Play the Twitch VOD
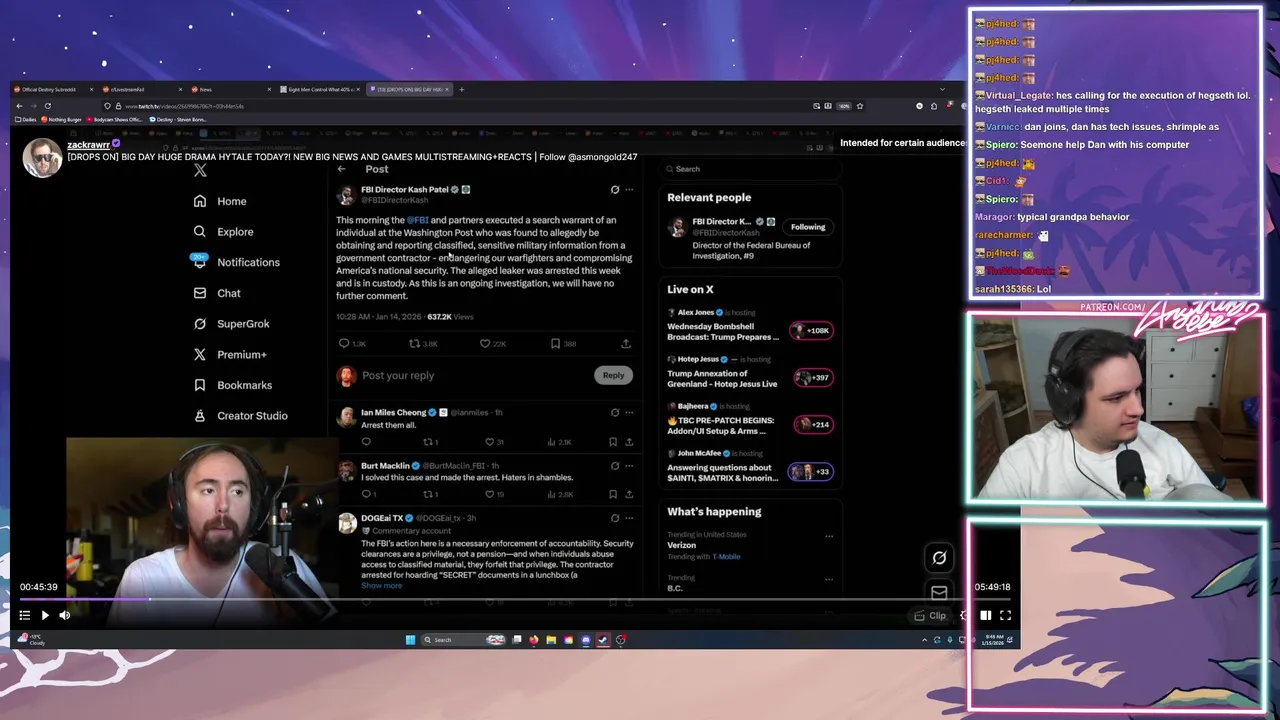Screen dimensions: 1280x720 pos(45,616)
